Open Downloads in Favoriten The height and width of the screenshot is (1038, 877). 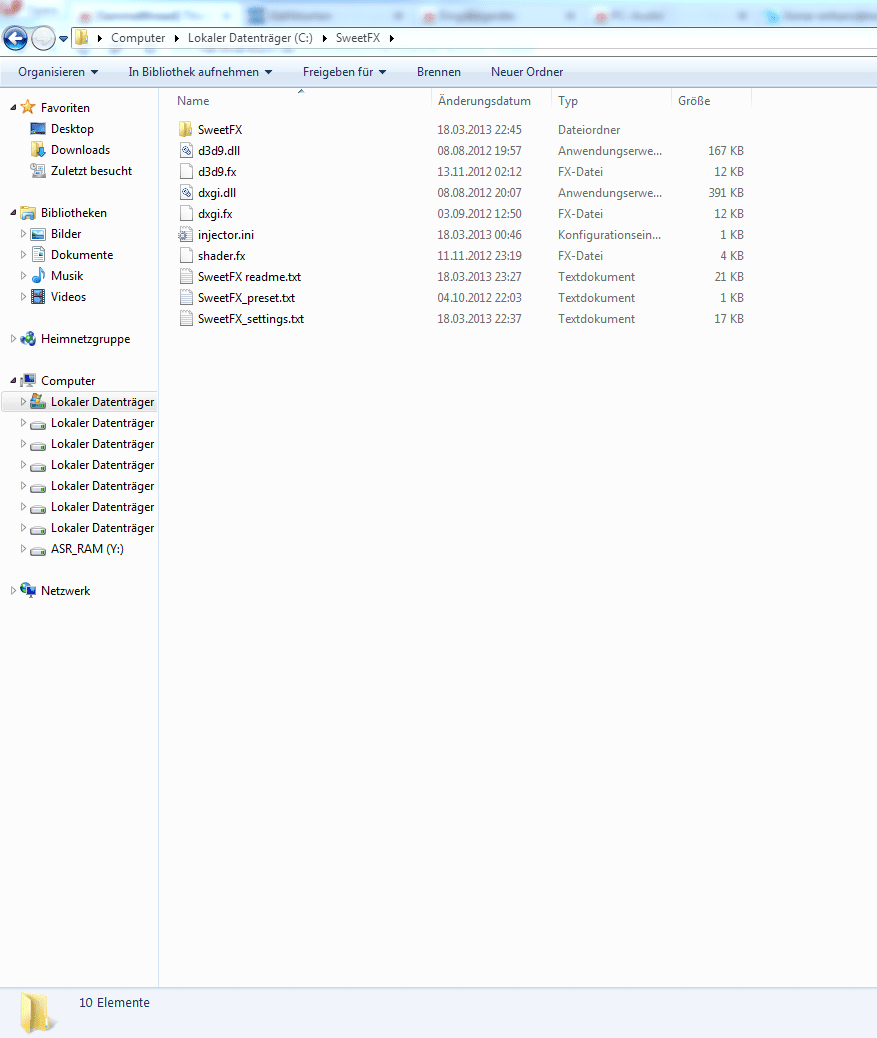coord(80,150)
